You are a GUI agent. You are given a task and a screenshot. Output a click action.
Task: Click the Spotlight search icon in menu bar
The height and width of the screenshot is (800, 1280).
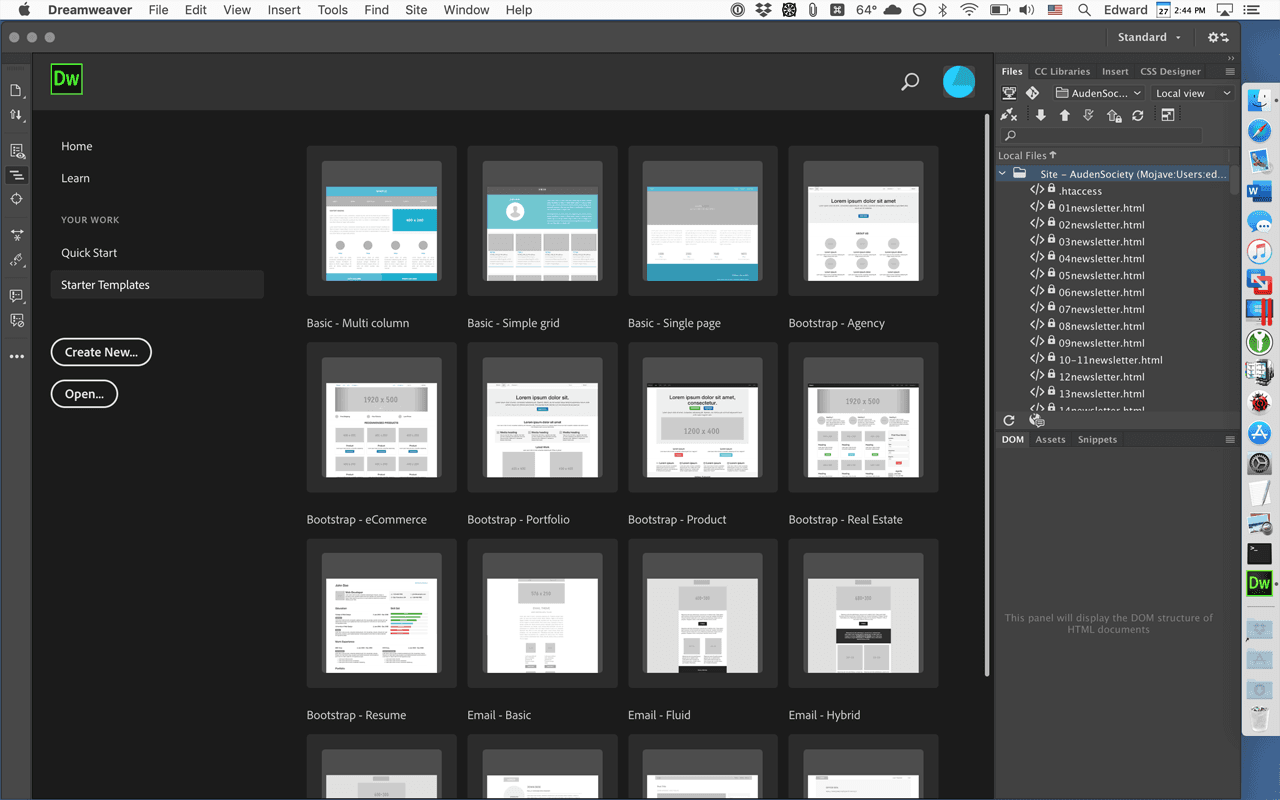coord(1085,10)
